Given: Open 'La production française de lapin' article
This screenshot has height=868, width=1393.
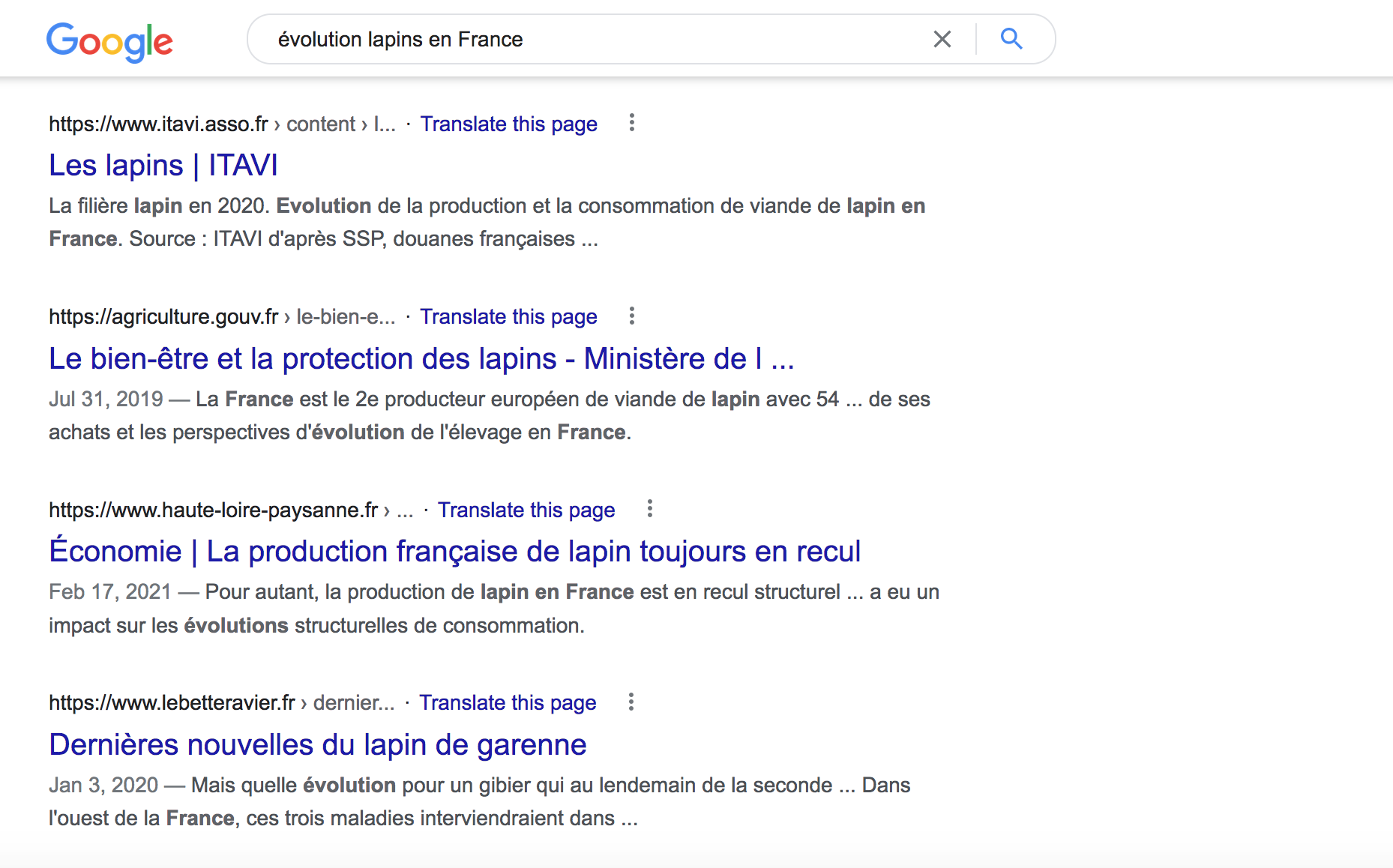Looking at the screenshot, I should (454, 552).
